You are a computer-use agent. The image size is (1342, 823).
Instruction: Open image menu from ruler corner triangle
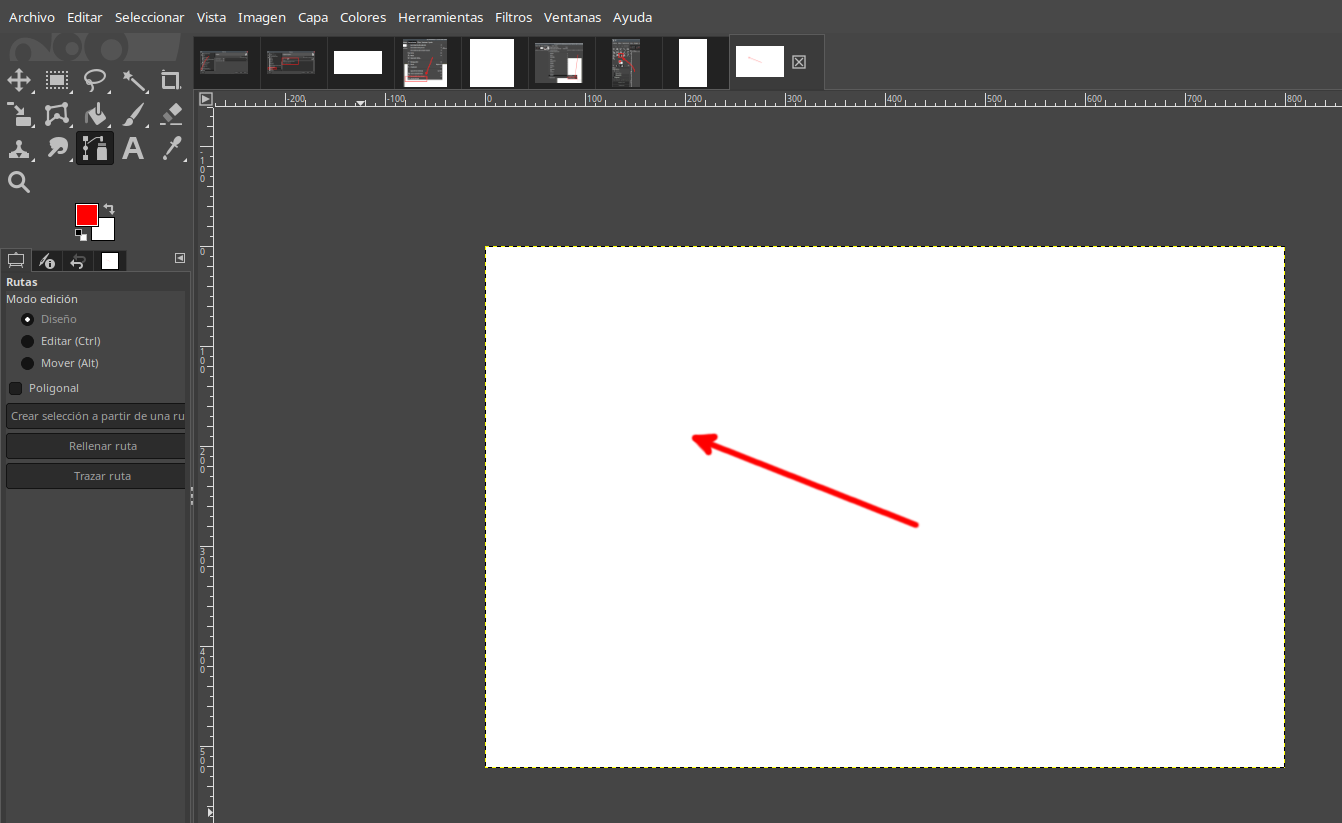coord(205,99)
